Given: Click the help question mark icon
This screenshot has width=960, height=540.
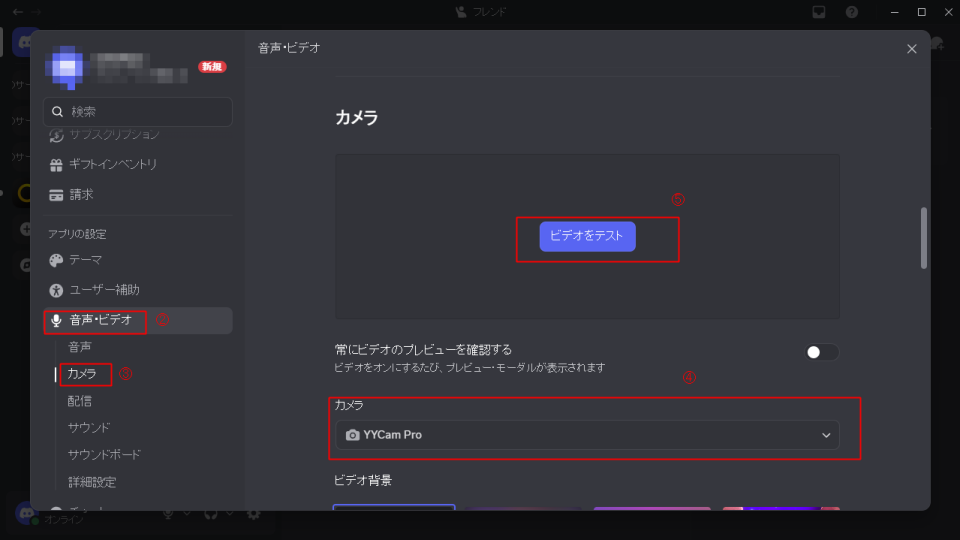Looking at the screenshot, I should tap(852, 12).
